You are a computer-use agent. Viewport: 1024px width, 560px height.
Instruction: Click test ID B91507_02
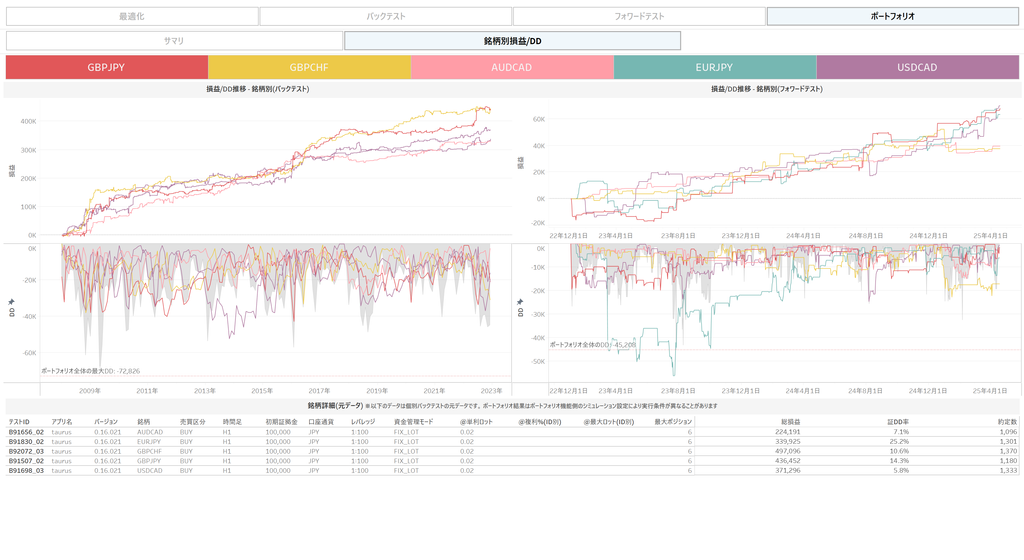click(x=26, y=460)
